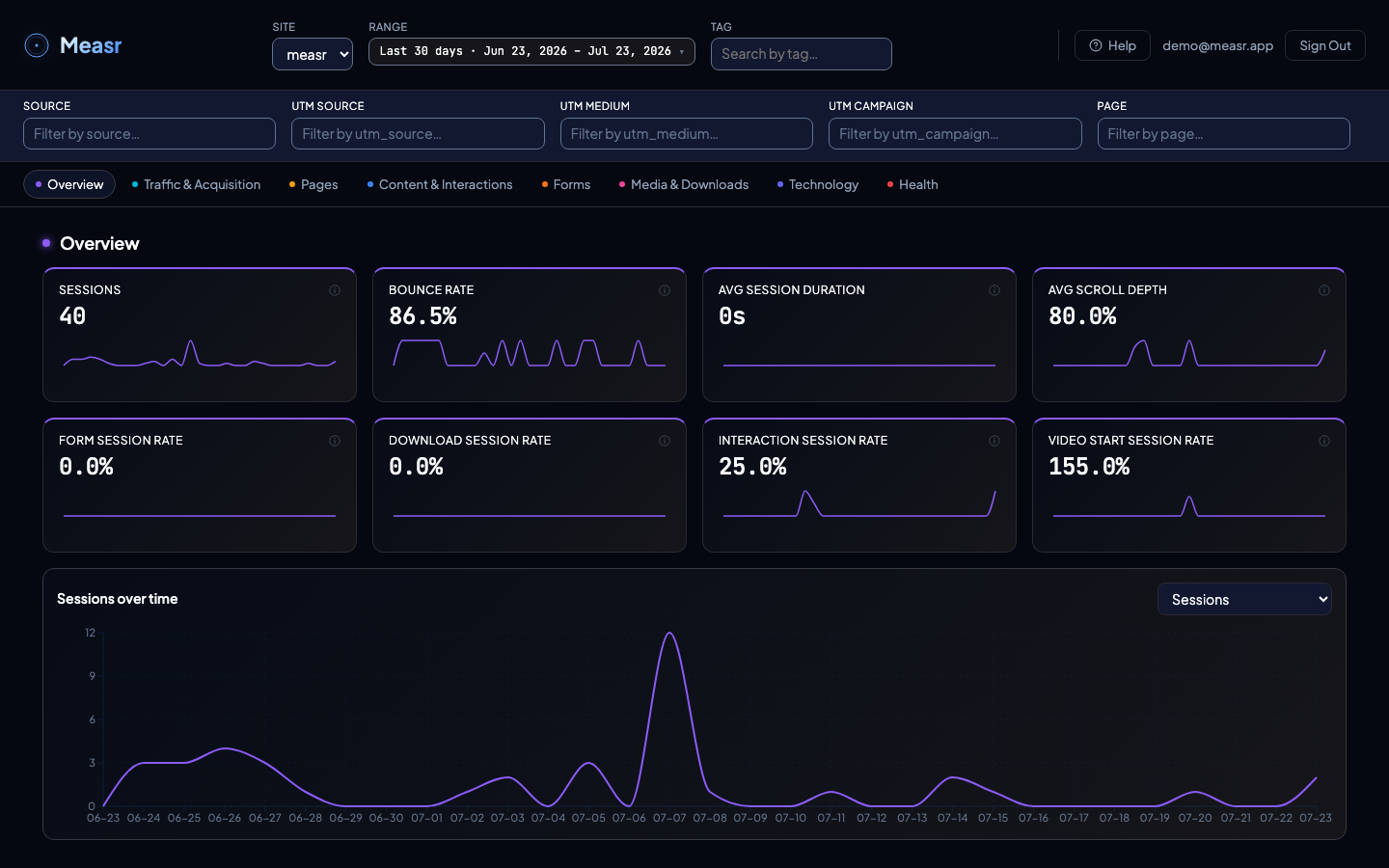The height and width of the screenshot is (868, 1389).
Task: Open info icon on Avg Scroll Depth card
Action: tap(1324, 290)
